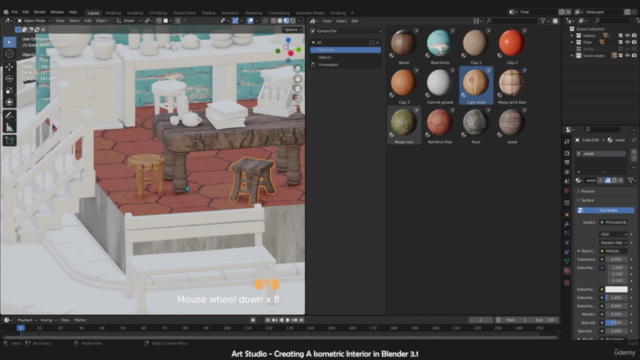Collapse the Surface panel
Screen dimensions: 640x360
pyautogui.click(x=605, y=200)
